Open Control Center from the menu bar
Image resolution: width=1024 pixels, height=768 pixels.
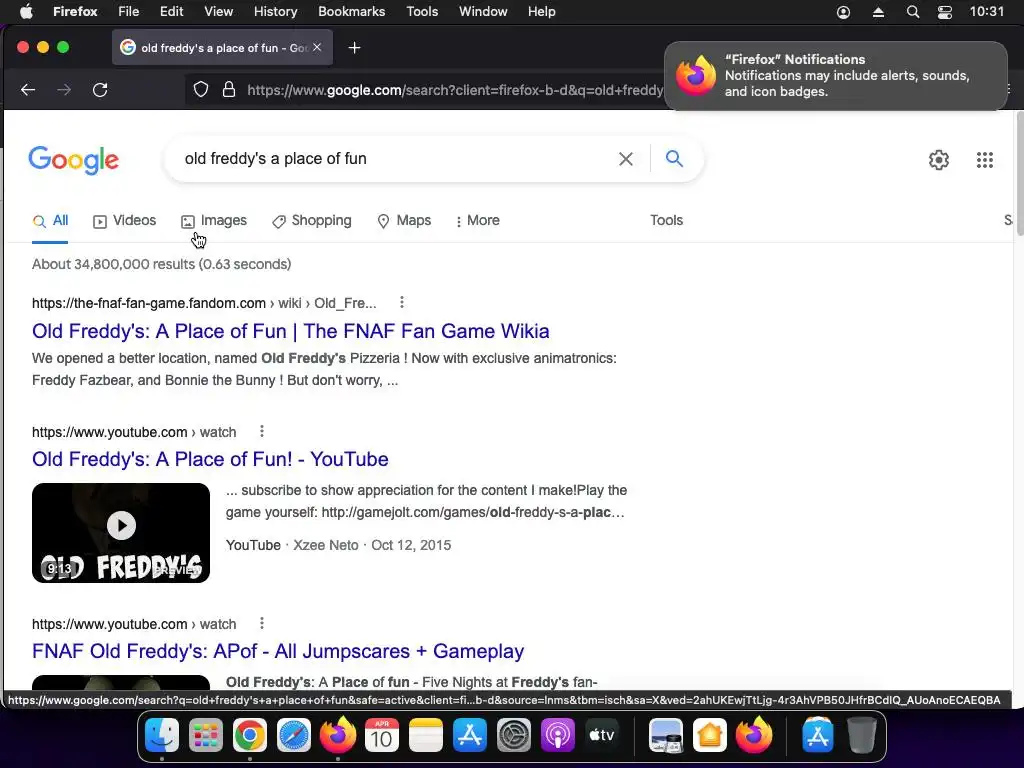click(x=945, y=12)
